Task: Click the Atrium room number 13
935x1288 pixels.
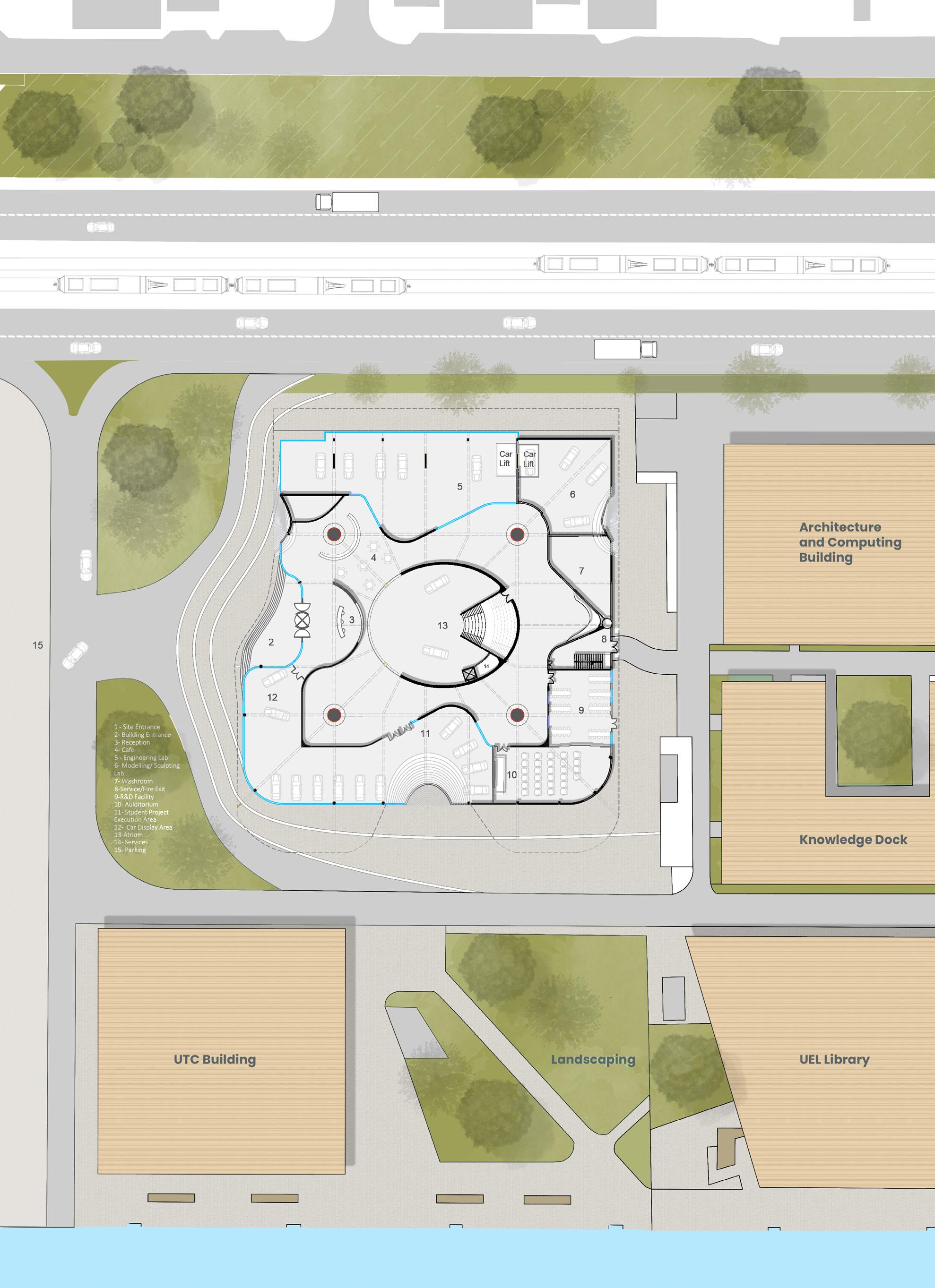Action: click(442, 625)
